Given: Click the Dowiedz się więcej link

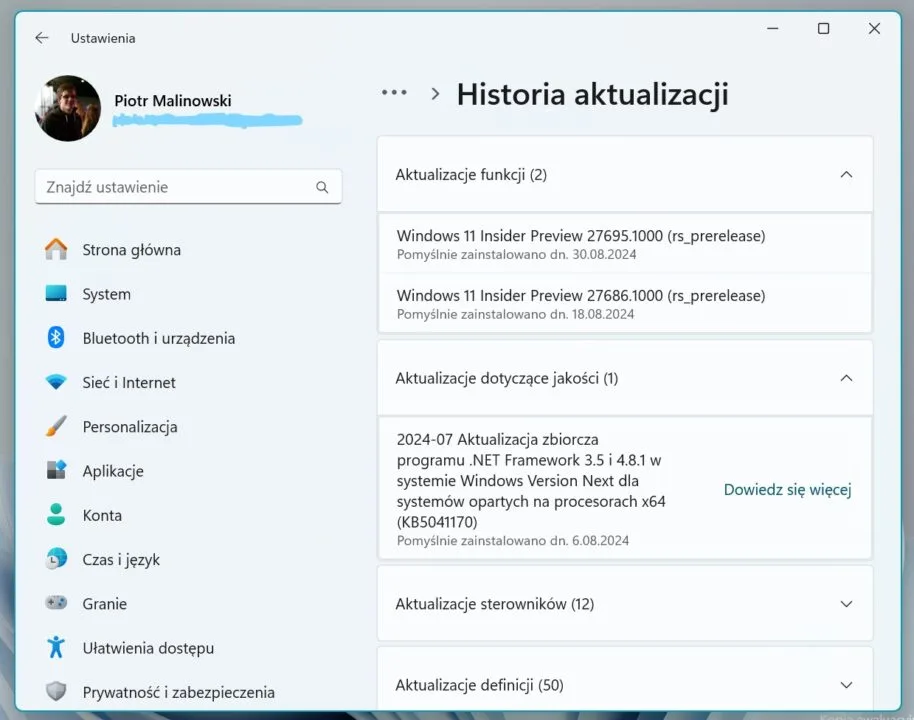Looking at the screenshot, I should click(x=787, y=490).
